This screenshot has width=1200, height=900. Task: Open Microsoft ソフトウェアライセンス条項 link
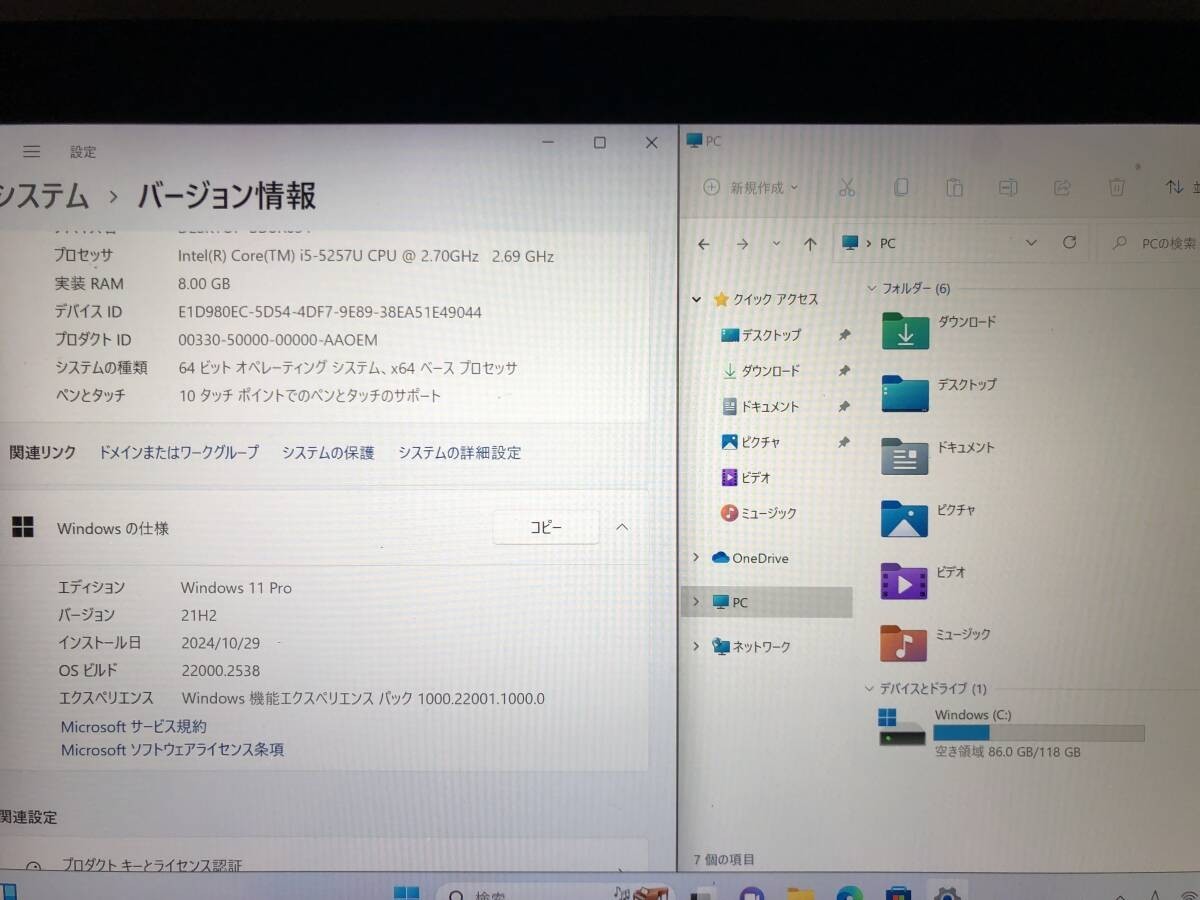point(172,749)
